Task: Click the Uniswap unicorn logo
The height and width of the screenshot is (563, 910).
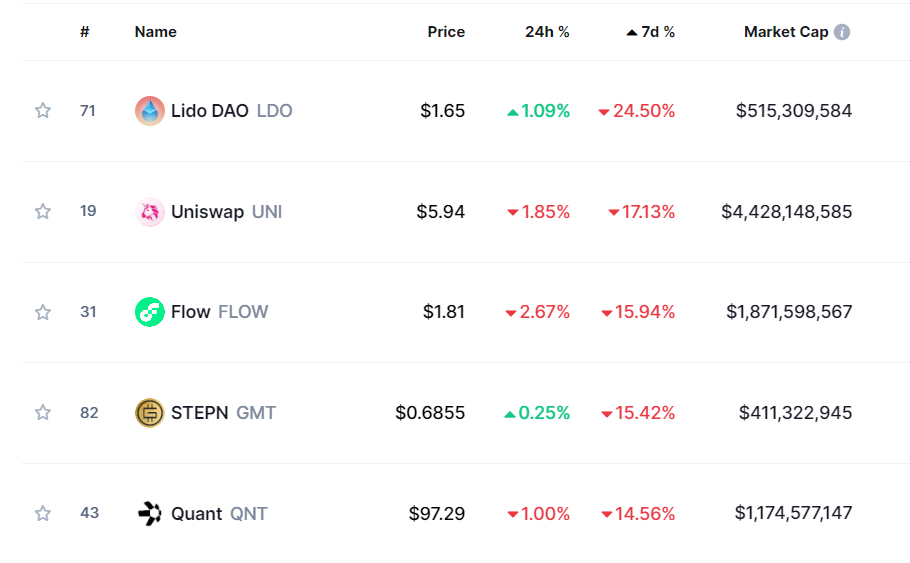Action: [x=149, y=212]
